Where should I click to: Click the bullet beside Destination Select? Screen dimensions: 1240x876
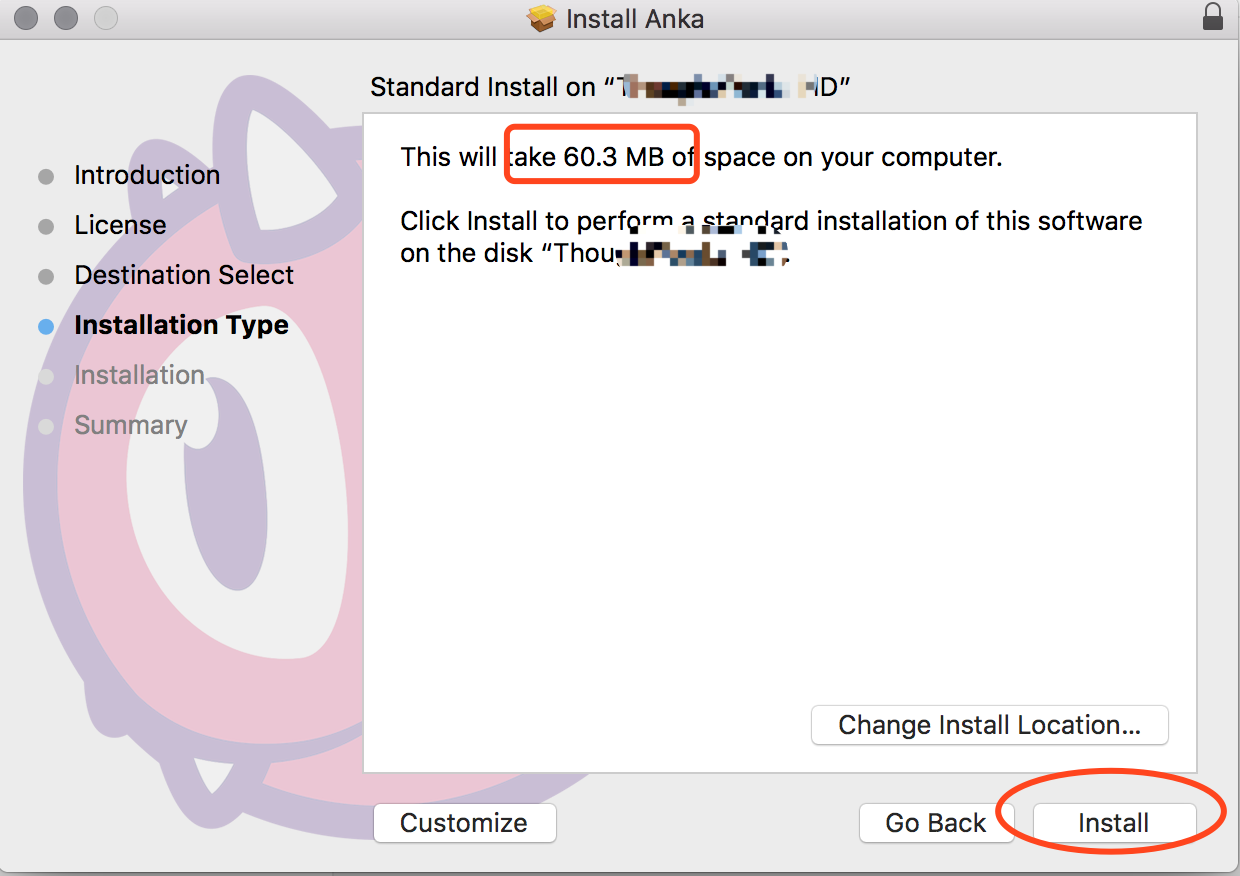(46, 277)
